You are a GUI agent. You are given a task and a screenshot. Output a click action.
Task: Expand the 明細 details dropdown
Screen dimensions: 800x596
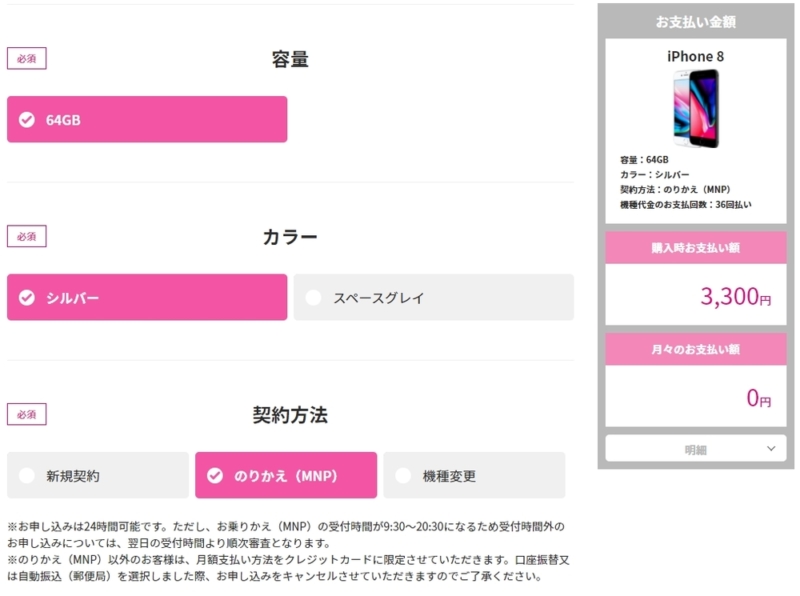click(x=696, y=449)
